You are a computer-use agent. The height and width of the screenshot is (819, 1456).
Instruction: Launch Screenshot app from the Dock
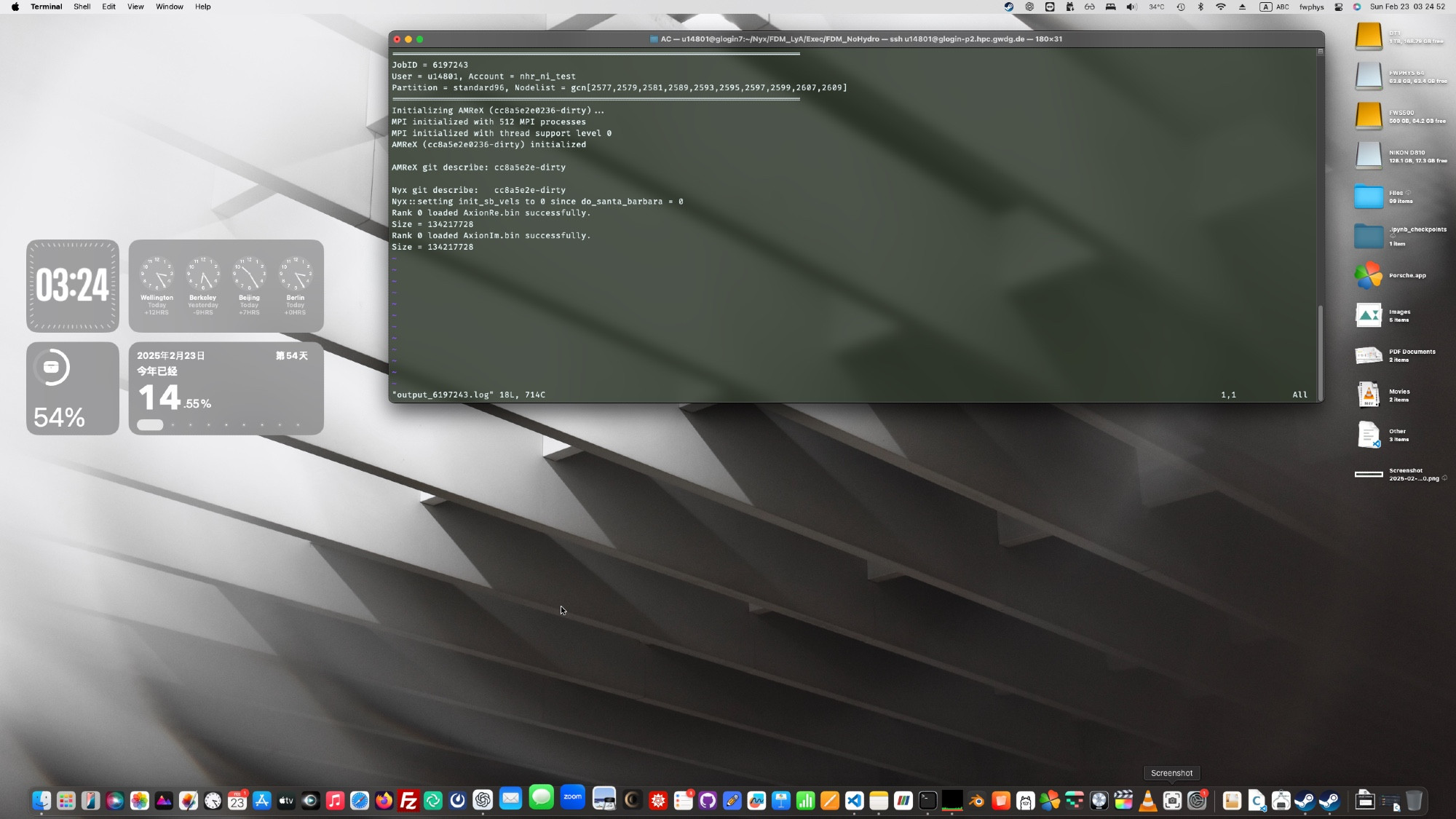(x=1172, y=801)
